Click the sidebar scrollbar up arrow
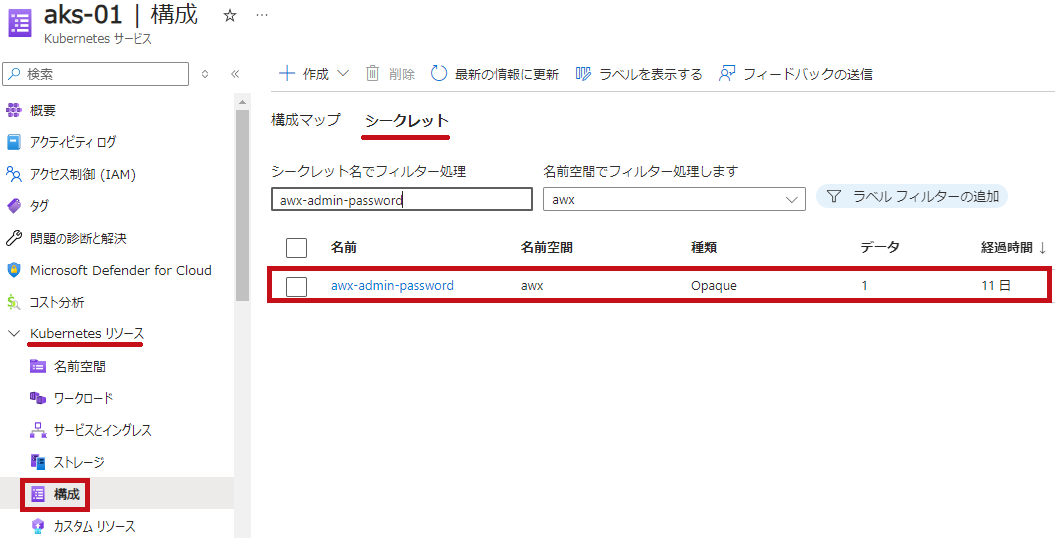This screenshot has width=1055, height=538. tap(242, 102)
